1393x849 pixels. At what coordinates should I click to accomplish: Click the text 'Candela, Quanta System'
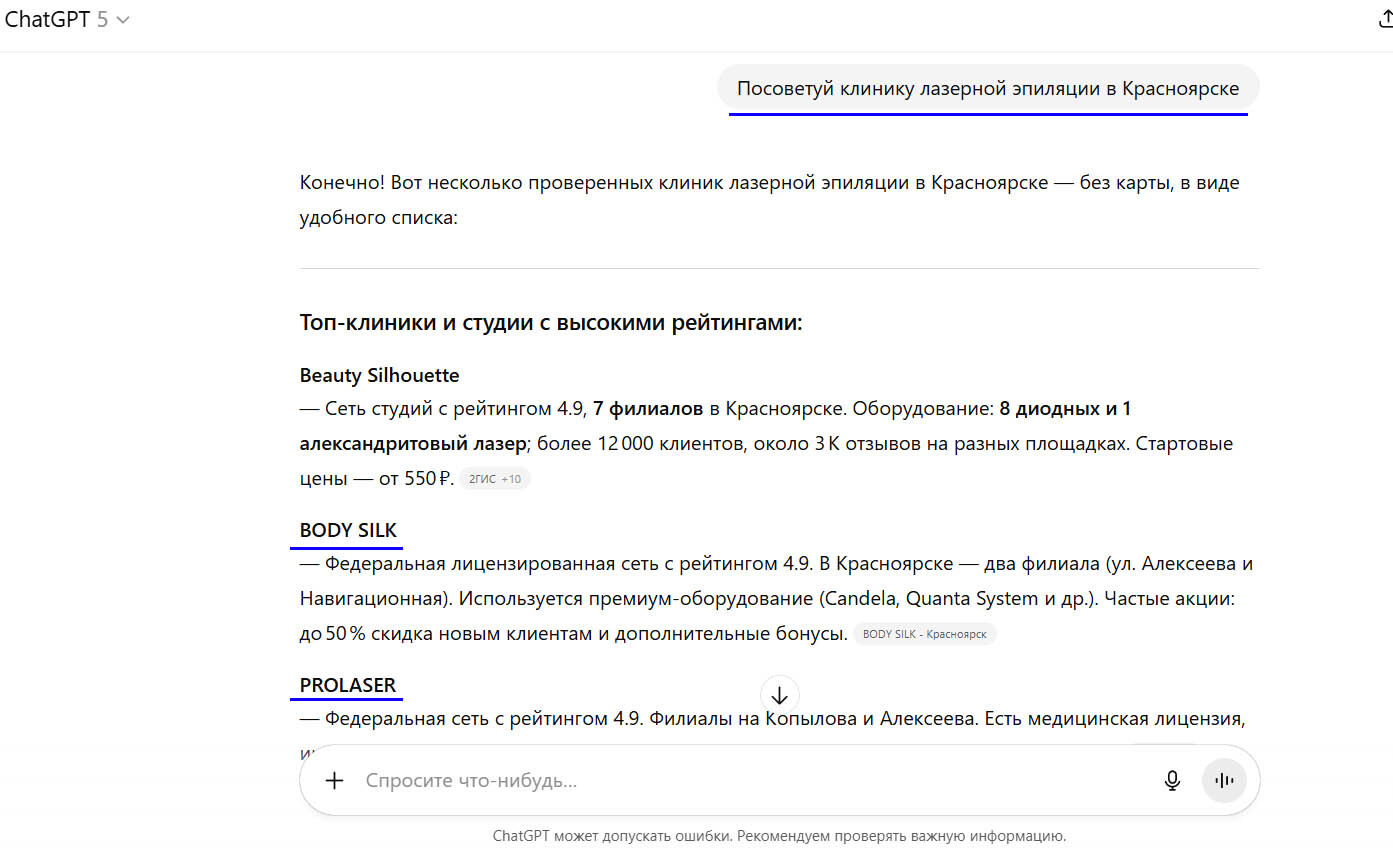coord(933,598)
